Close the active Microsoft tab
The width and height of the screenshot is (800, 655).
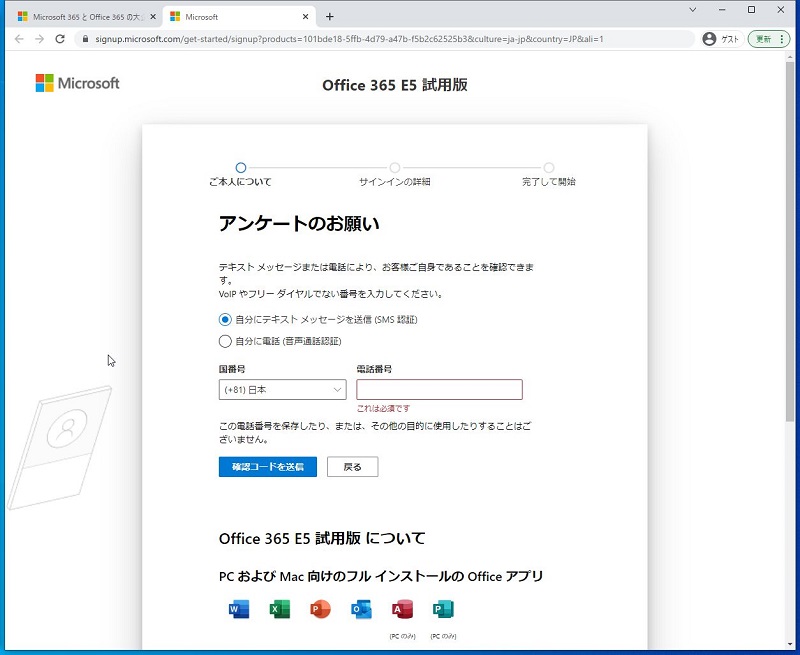(x=305, y=17)
